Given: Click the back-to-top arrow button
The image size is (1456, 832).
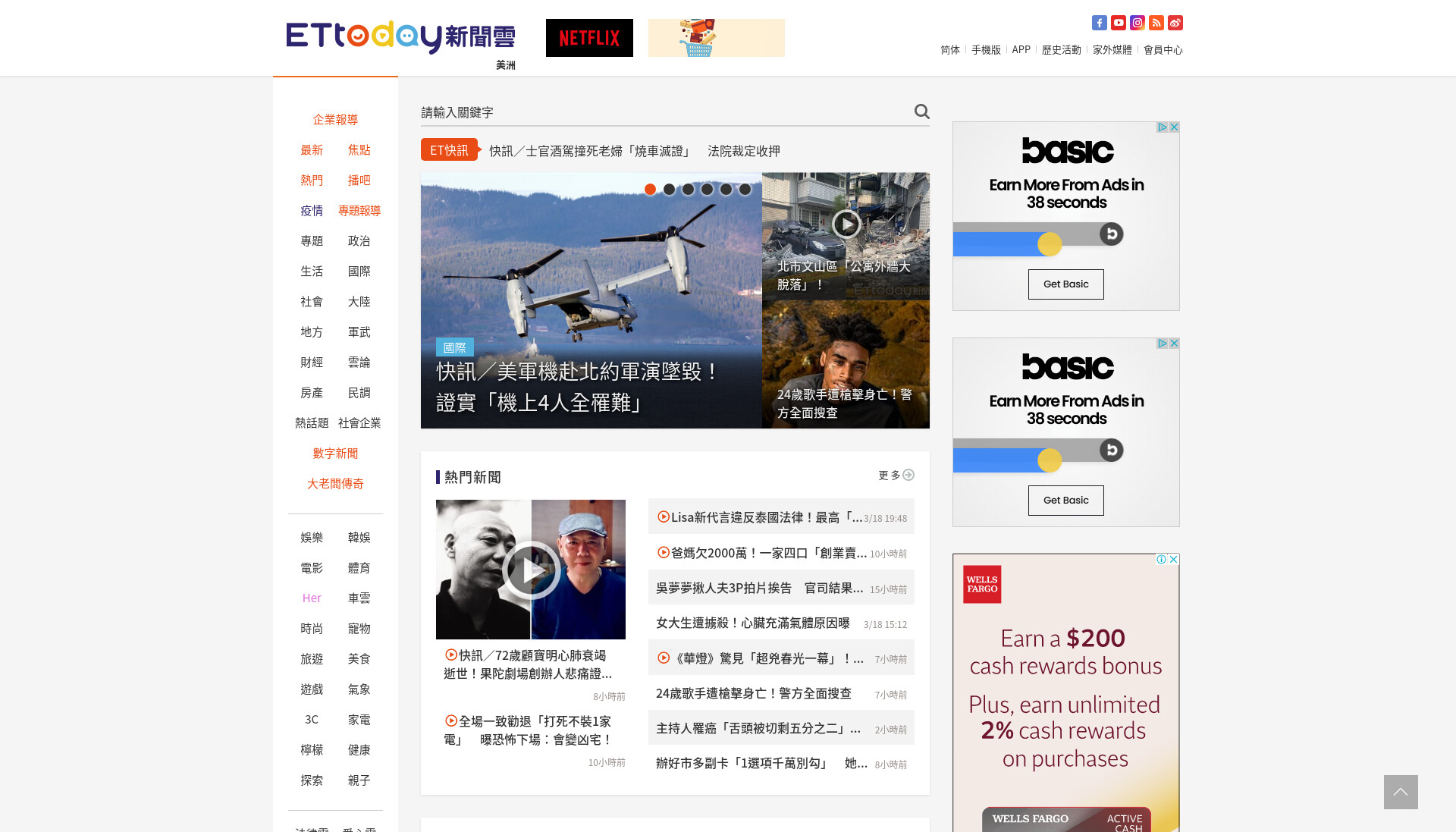Looking at the screenshot, I should 1401,792.
